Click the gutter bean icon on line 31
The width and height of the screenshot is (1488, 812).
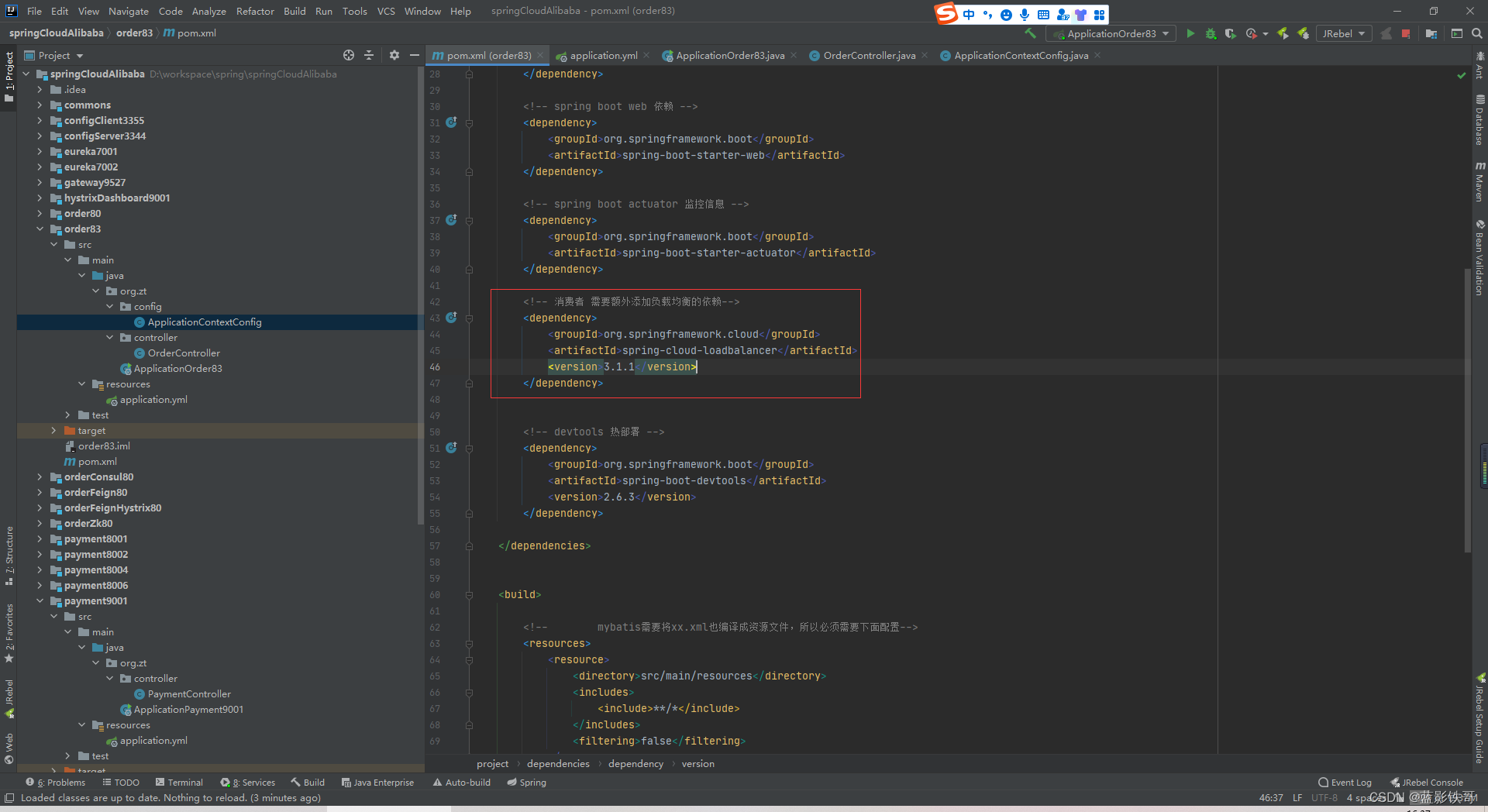(x=452, y=122)
